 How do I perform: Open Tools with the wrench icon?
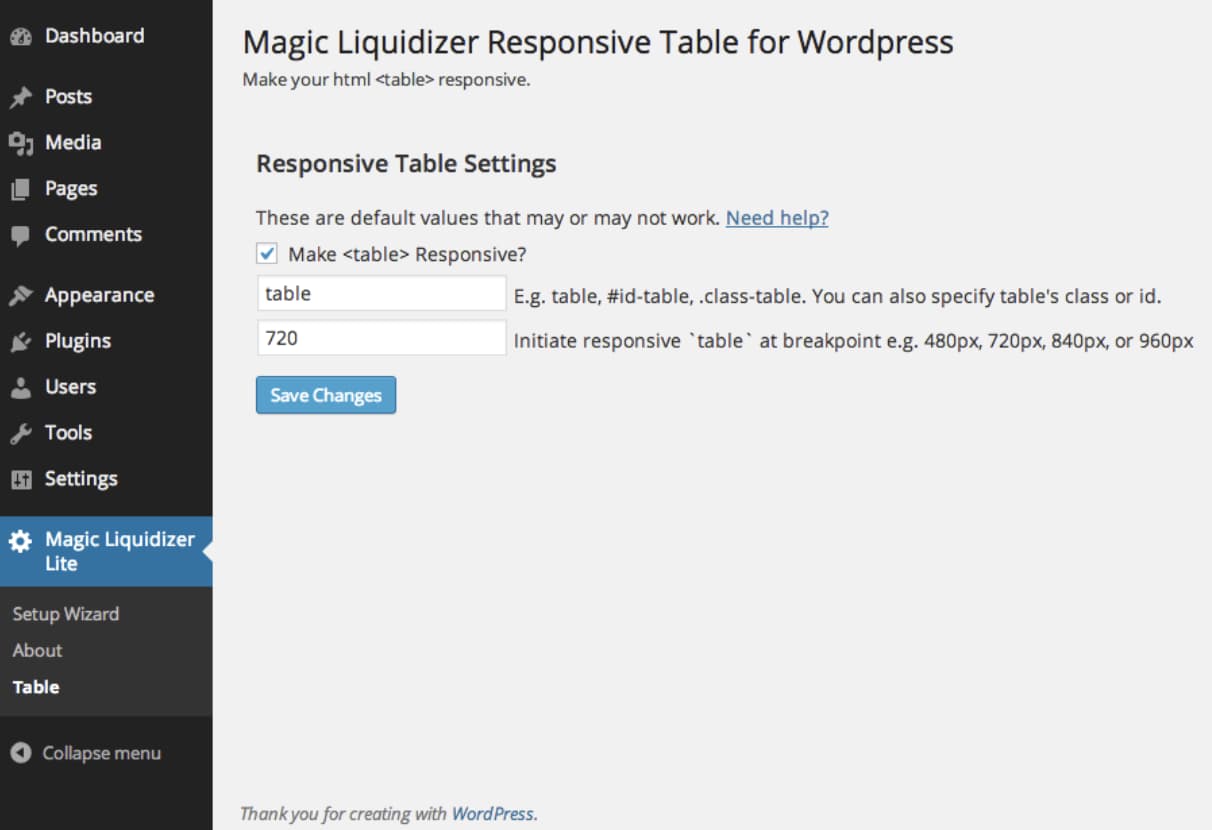coord(22,432)
